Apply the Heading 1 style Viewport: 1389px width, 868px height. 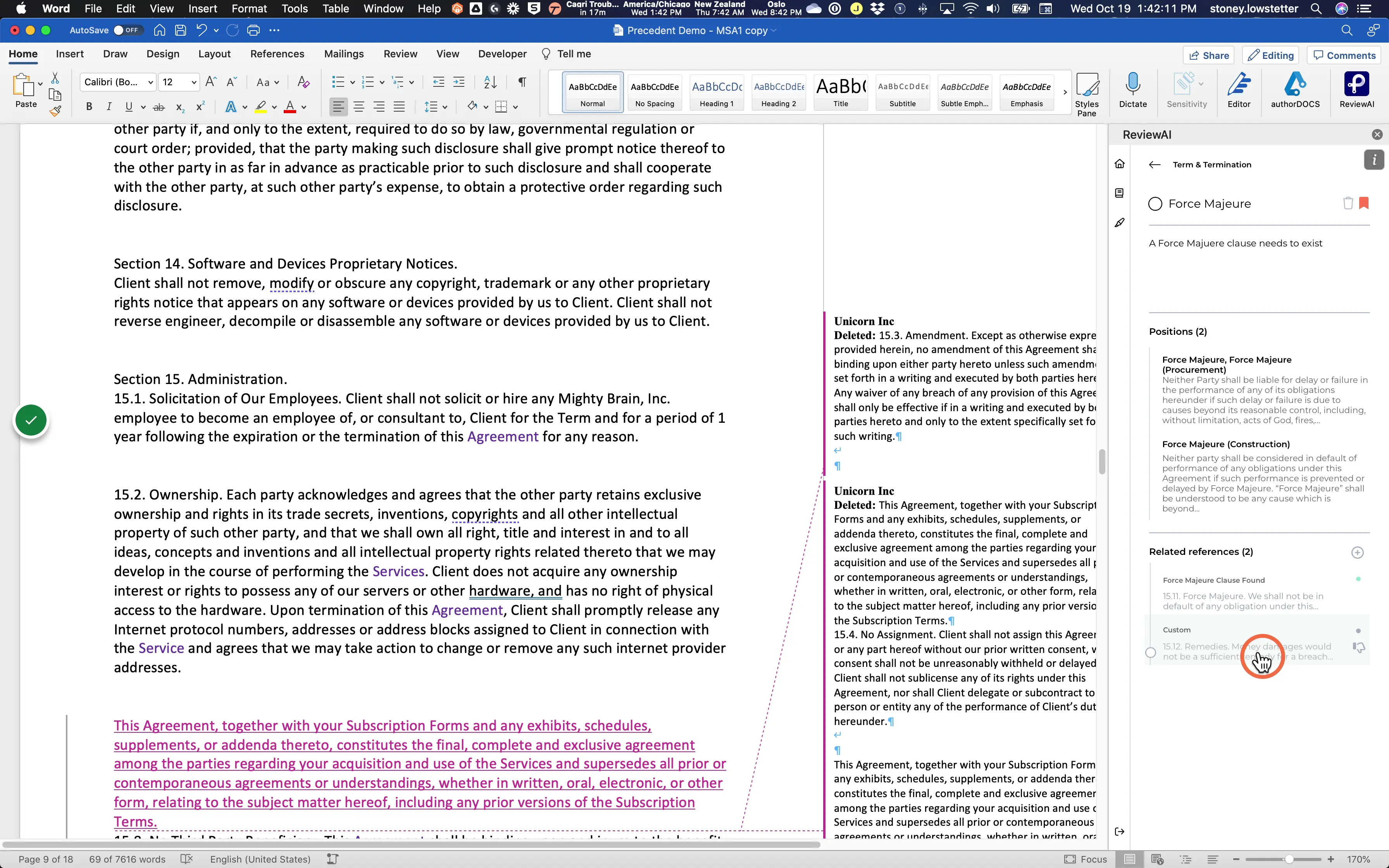(716, 92)
